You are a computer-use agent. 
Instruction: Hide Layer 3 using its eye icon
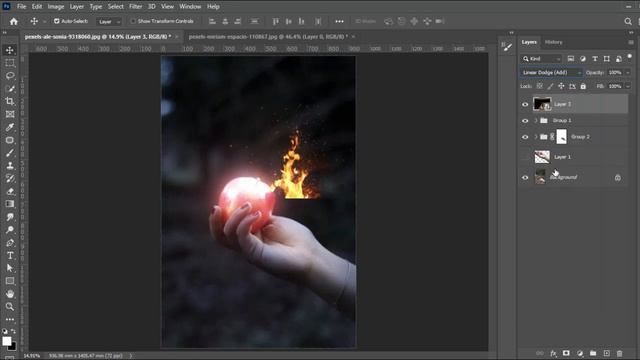pyautogui.click(x=525, y=104)
